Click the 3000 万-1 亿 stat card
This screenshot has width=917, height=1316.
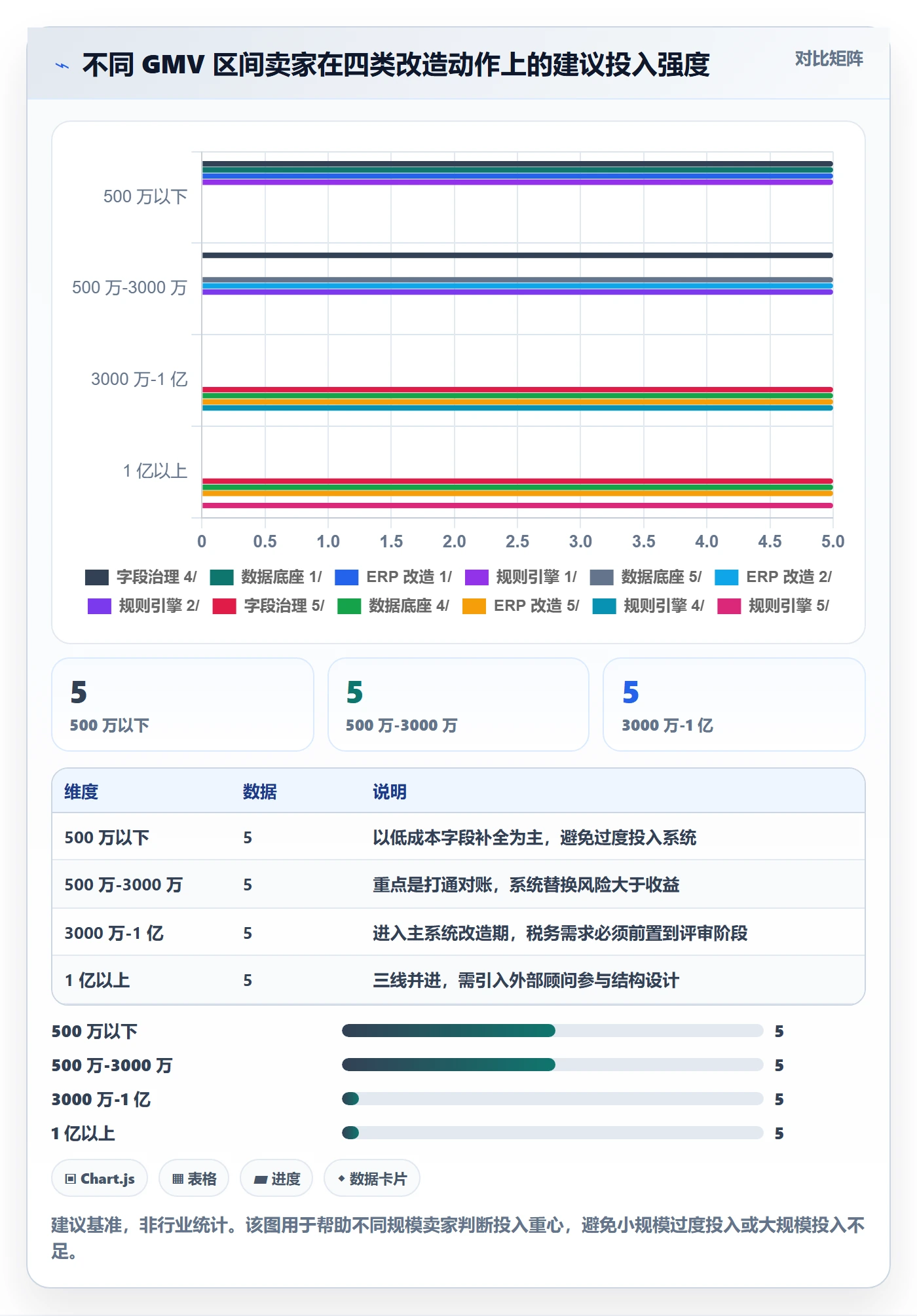click(734, 704)
